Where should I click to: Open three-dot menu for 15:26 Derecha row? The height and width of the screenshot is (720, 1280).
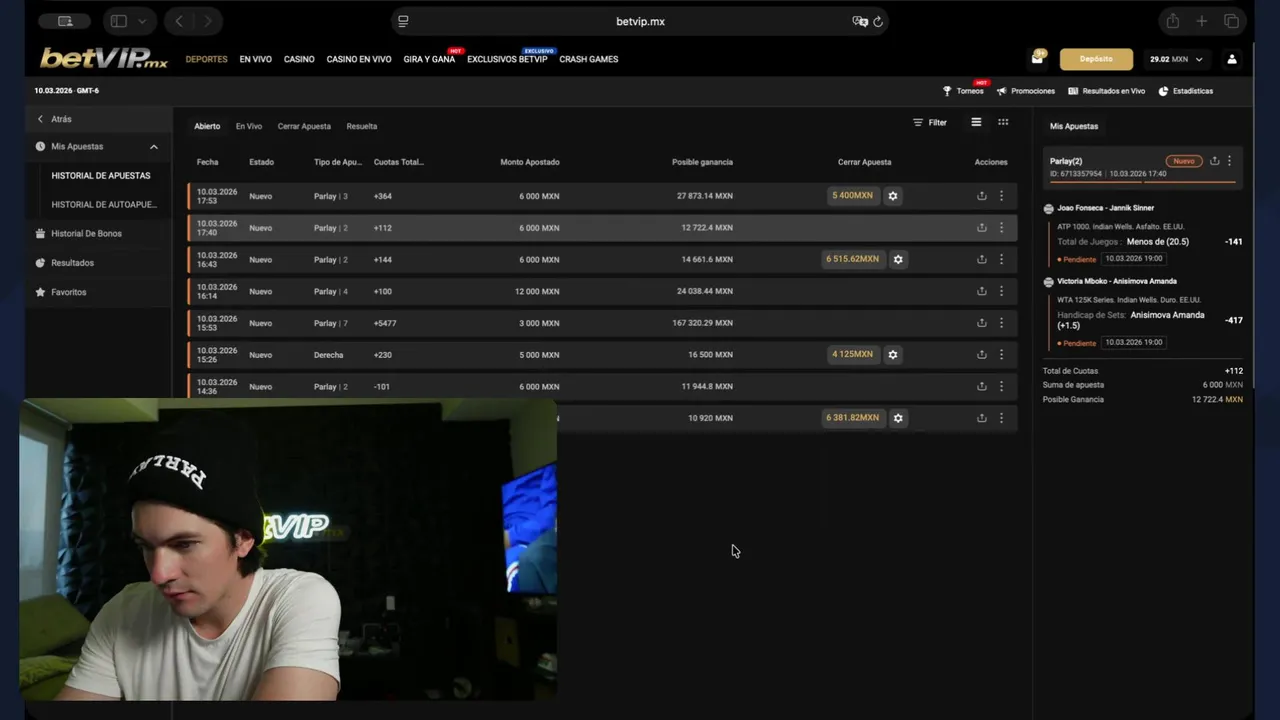pyautogui.click(x=1001, y=354)
